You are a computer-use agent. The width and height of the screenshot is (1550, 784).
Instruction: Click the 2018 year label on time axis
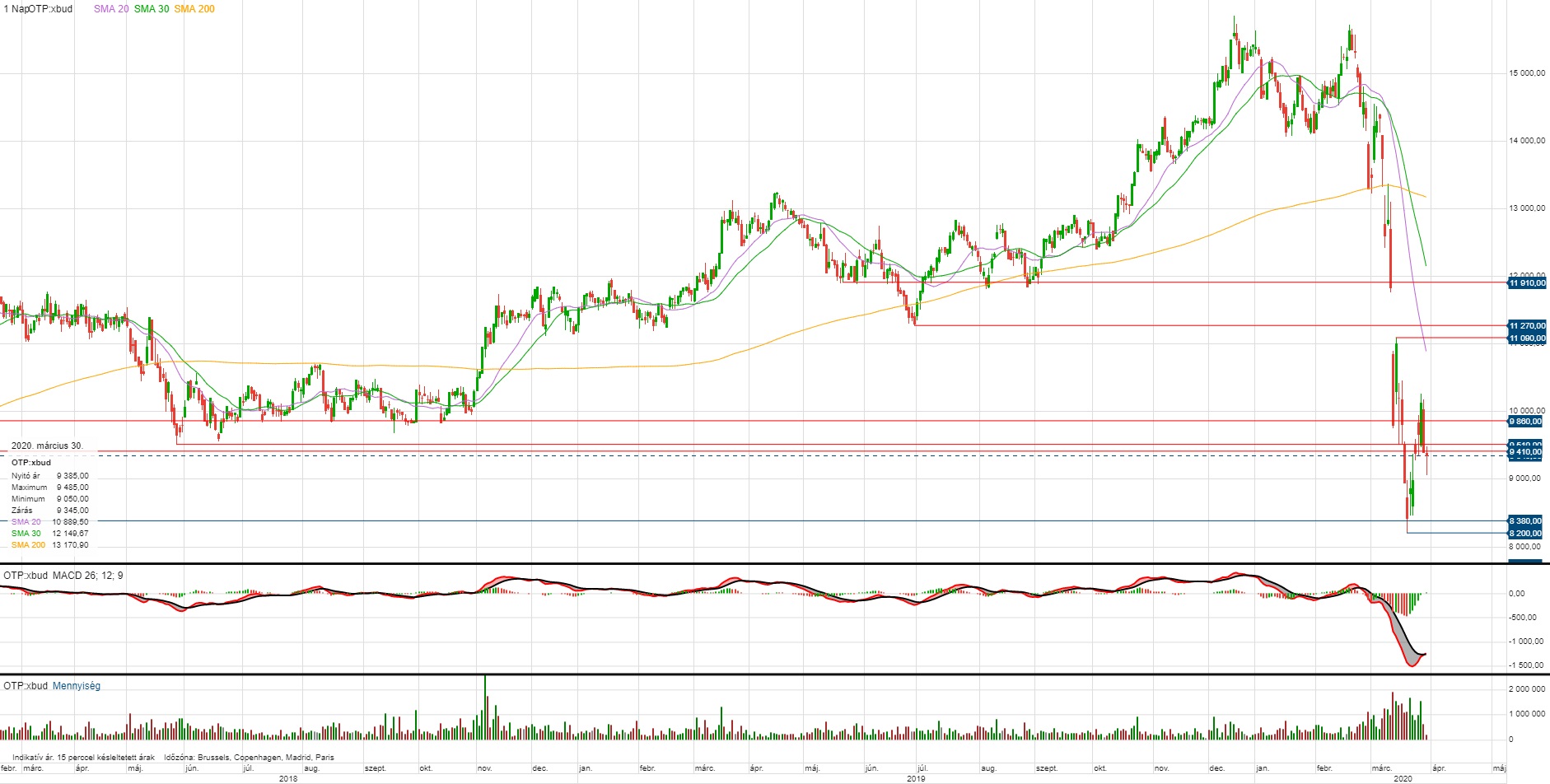click(288, 778)
